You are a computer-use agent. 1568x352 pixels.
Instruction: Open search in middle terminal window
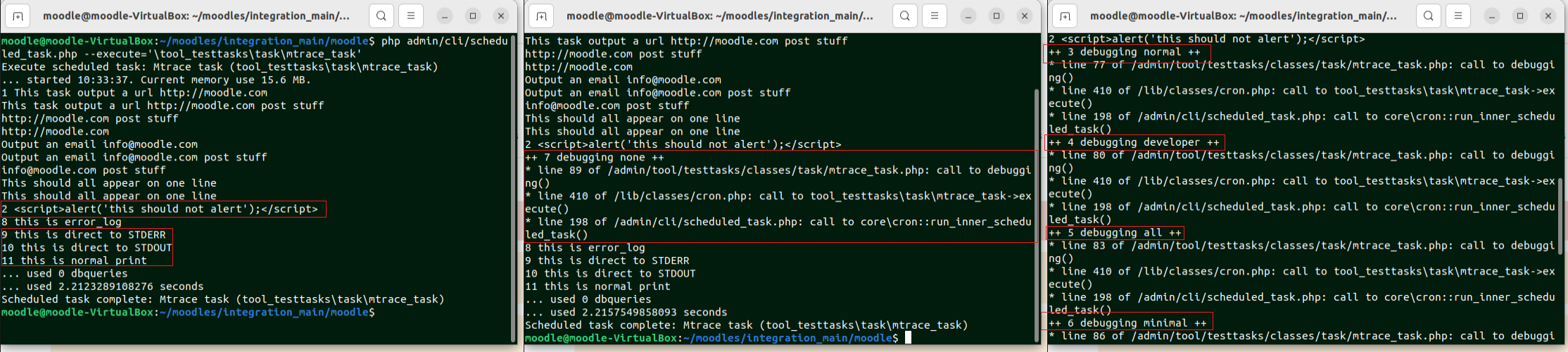point(904,15)
